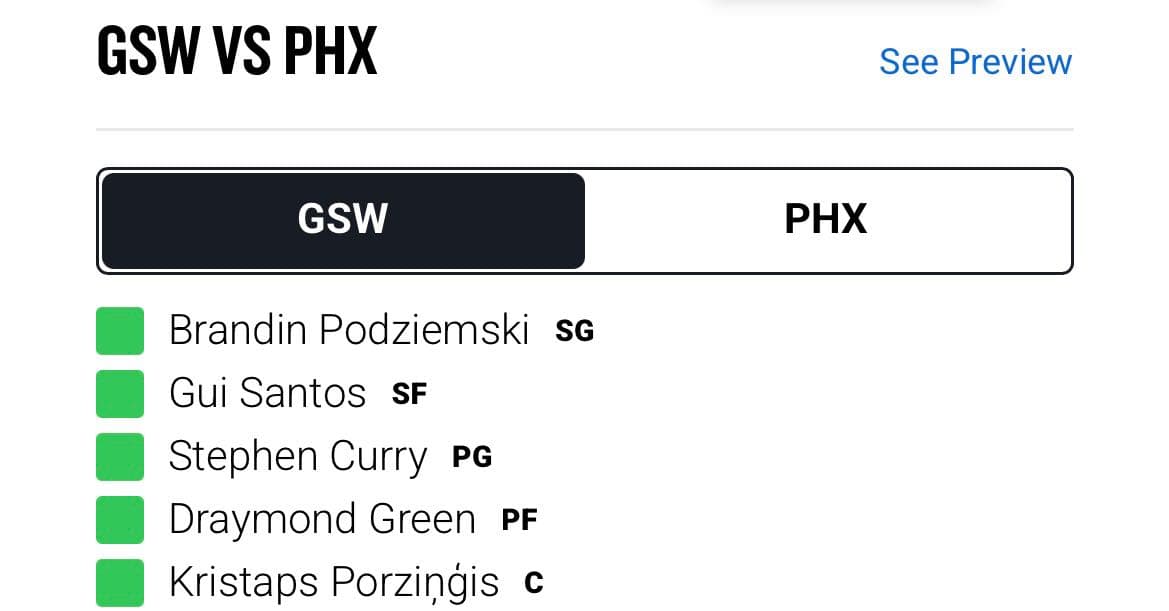Click green status square beside Gui Santos

coord(119,393)
